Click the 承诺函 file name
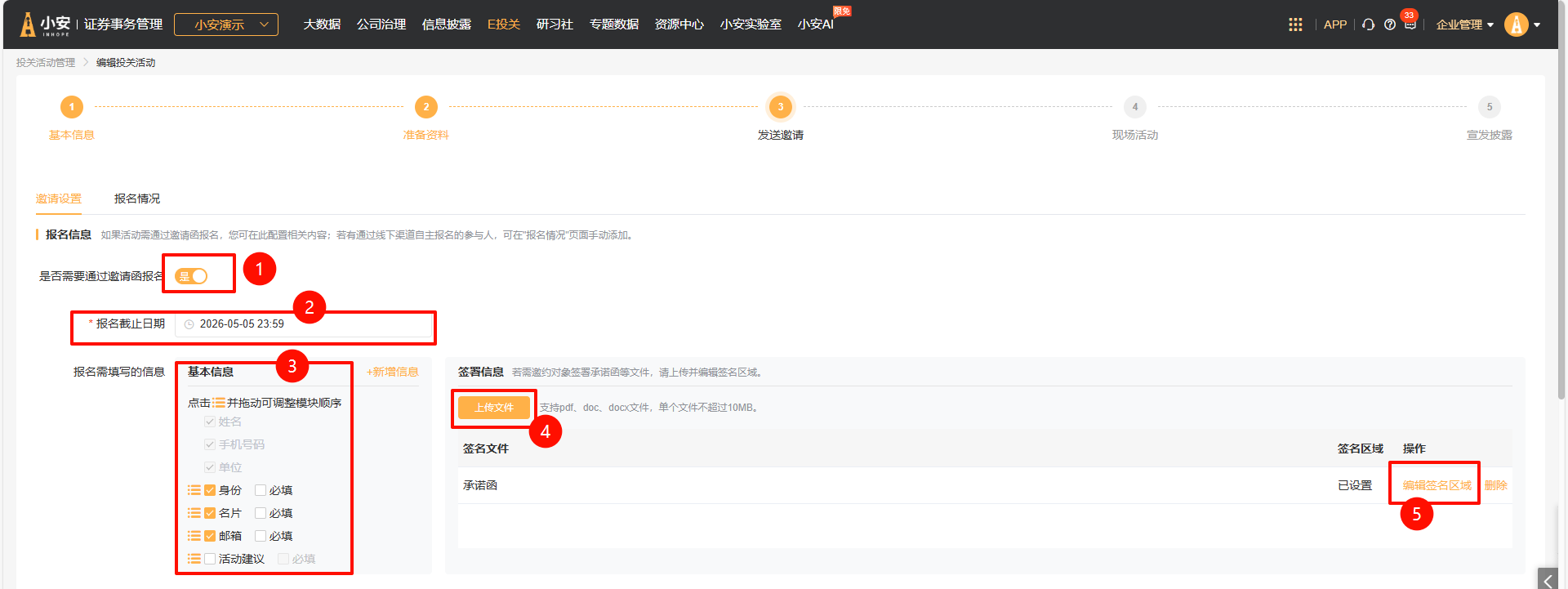 tap(480, 485)
